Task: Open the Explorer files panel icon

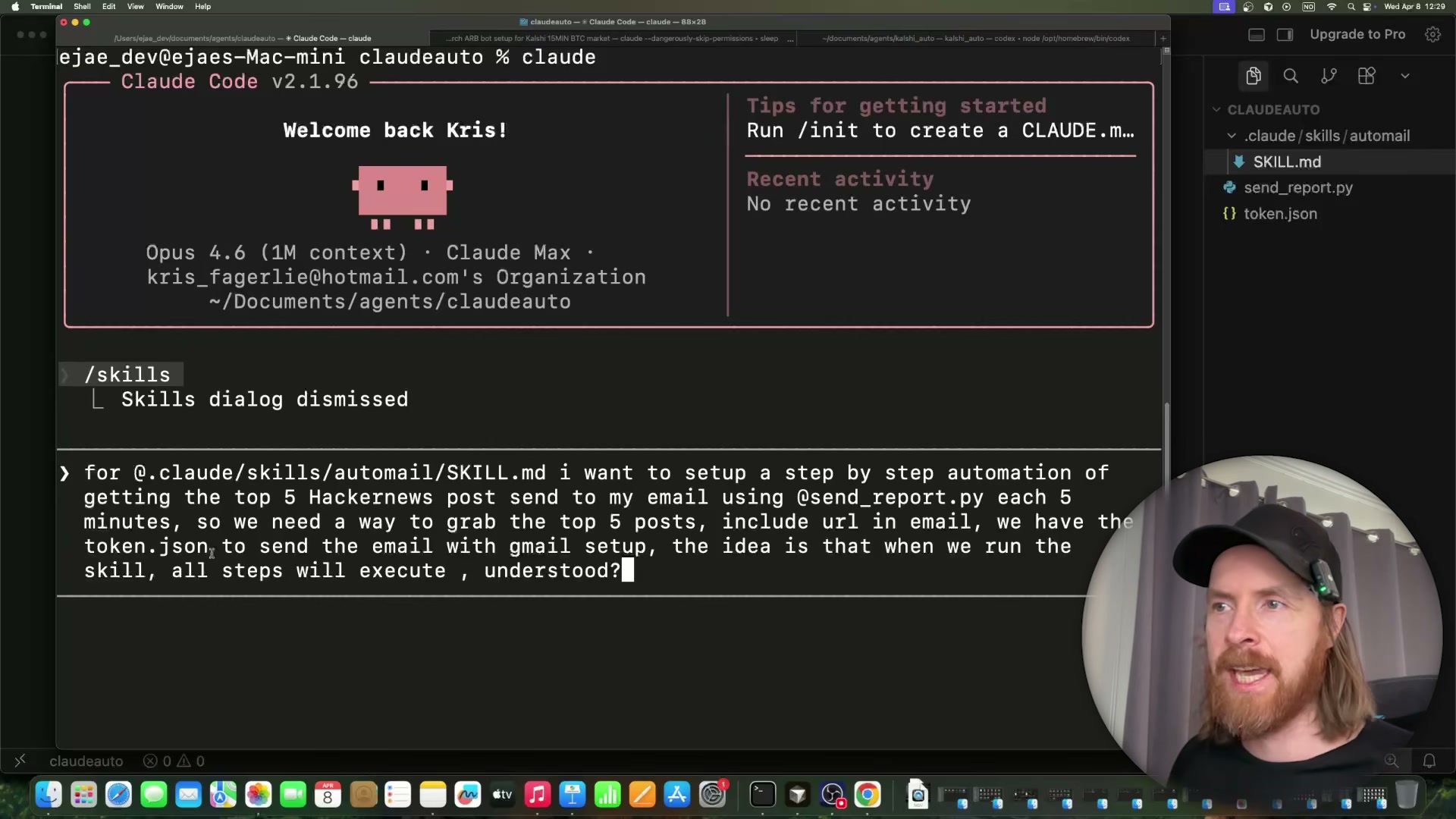Action: (x=1253, y=76)
